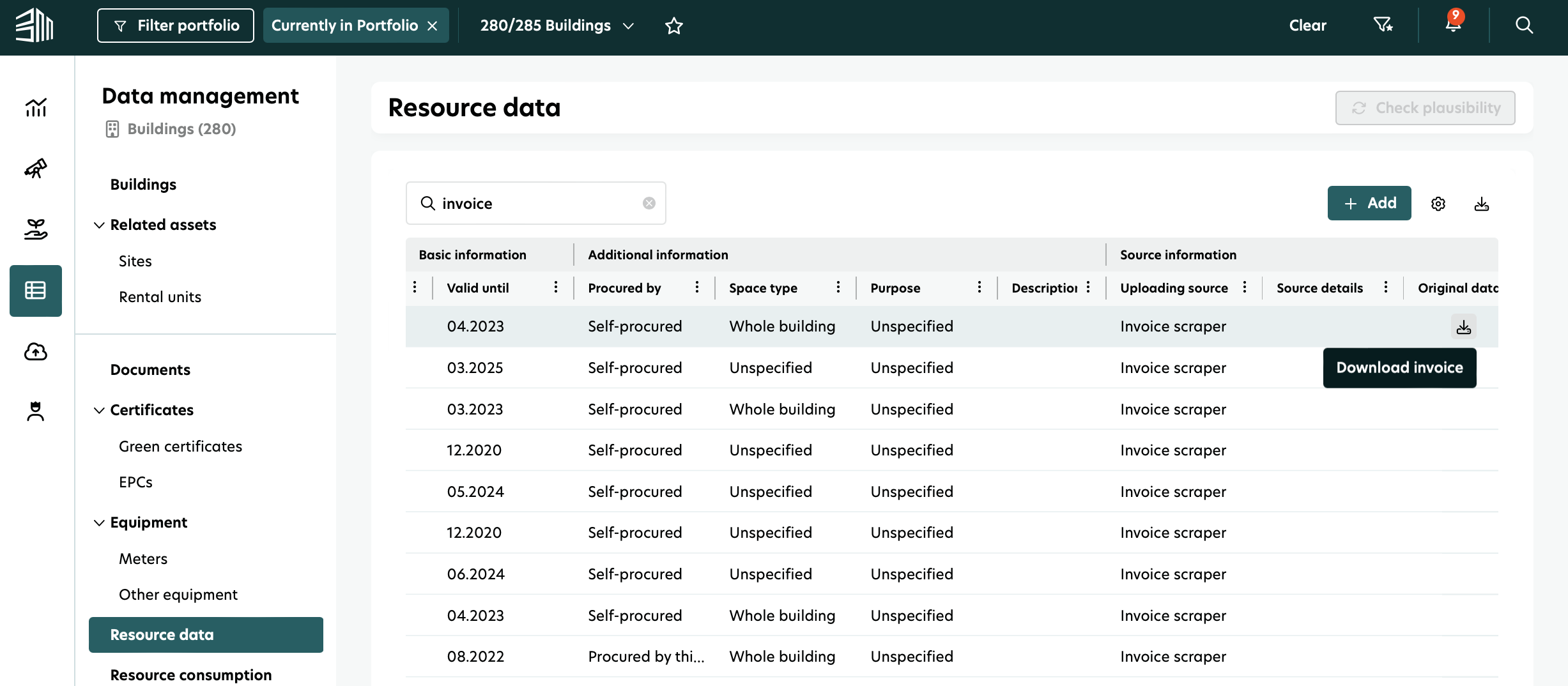Open notifications bell with badge

(x=1453, y=26)
